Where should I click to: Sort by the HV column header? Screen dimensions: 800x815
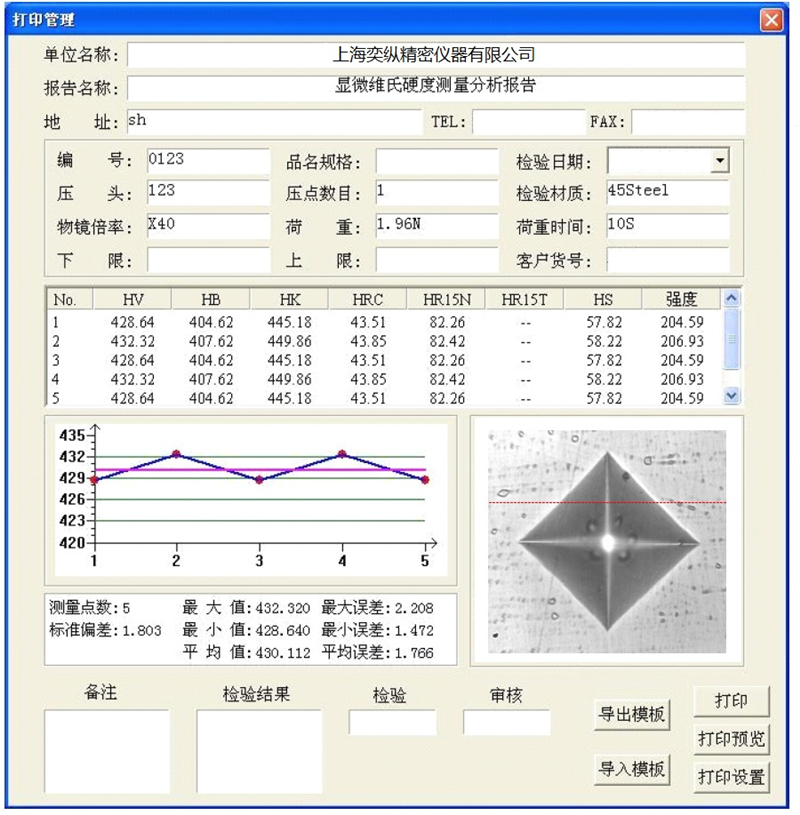tap(132, 299)
